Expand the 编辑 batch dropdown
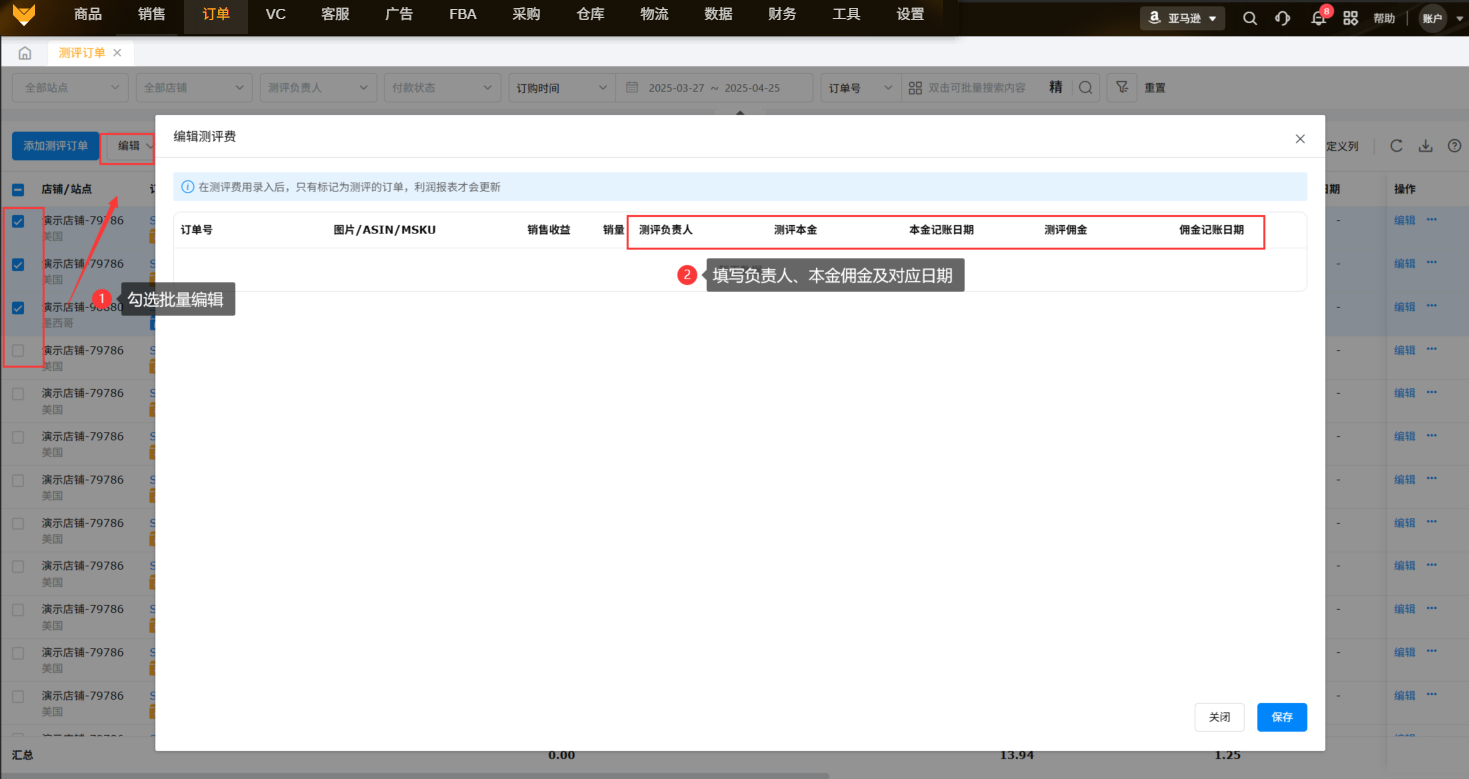The width and height of the screenshot is (1469, 779). pyautogui.click(x=132, y=146)
